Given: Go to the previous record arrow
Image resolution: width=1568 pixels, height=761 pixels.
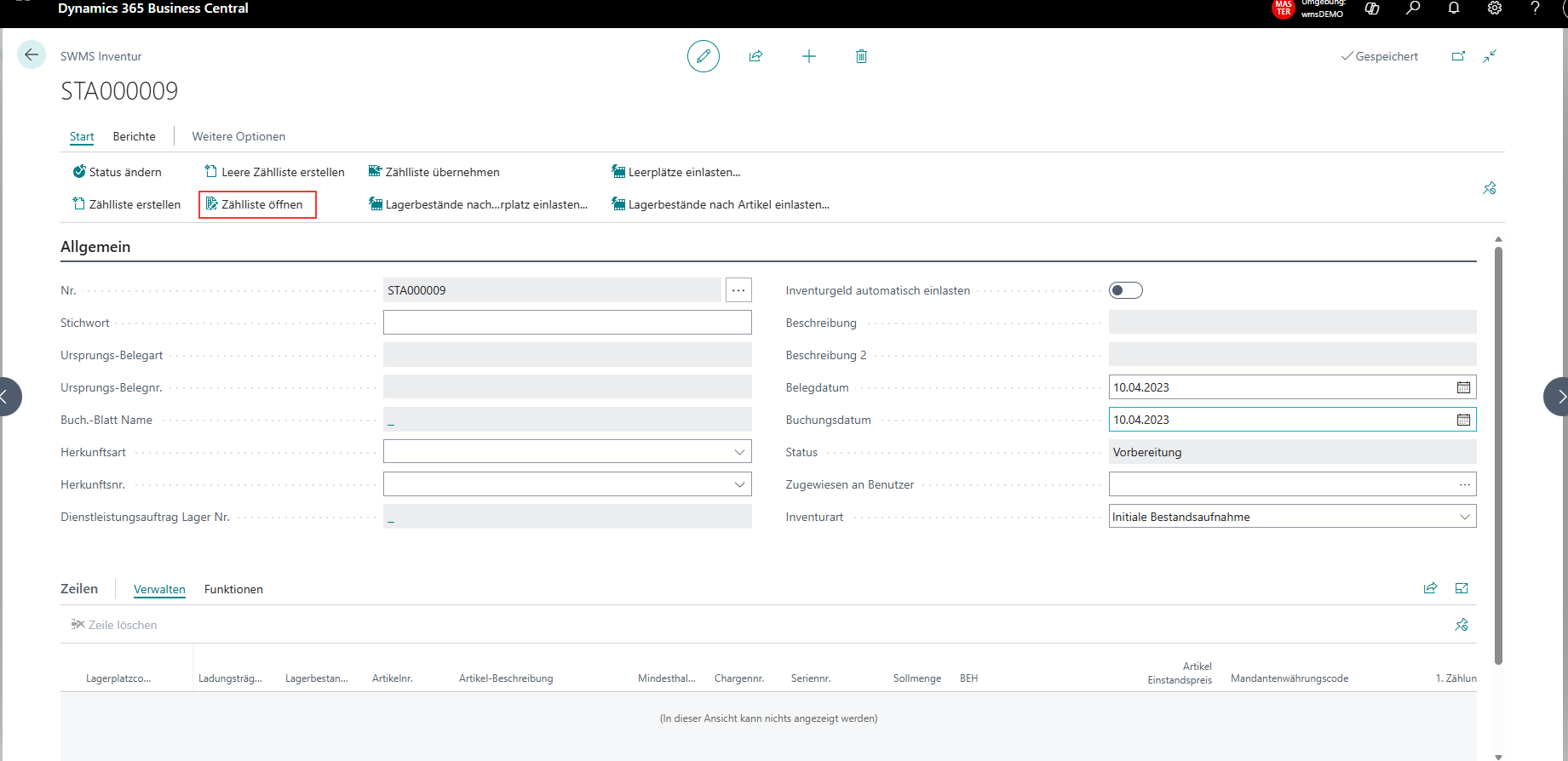Looking at the screenshot, I should pos(8,397).
